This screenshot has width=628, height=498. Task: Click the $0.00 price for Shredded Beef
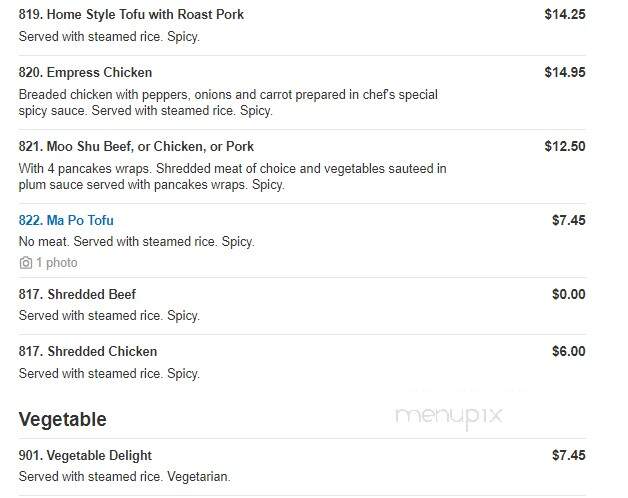[x=569, y=294]
